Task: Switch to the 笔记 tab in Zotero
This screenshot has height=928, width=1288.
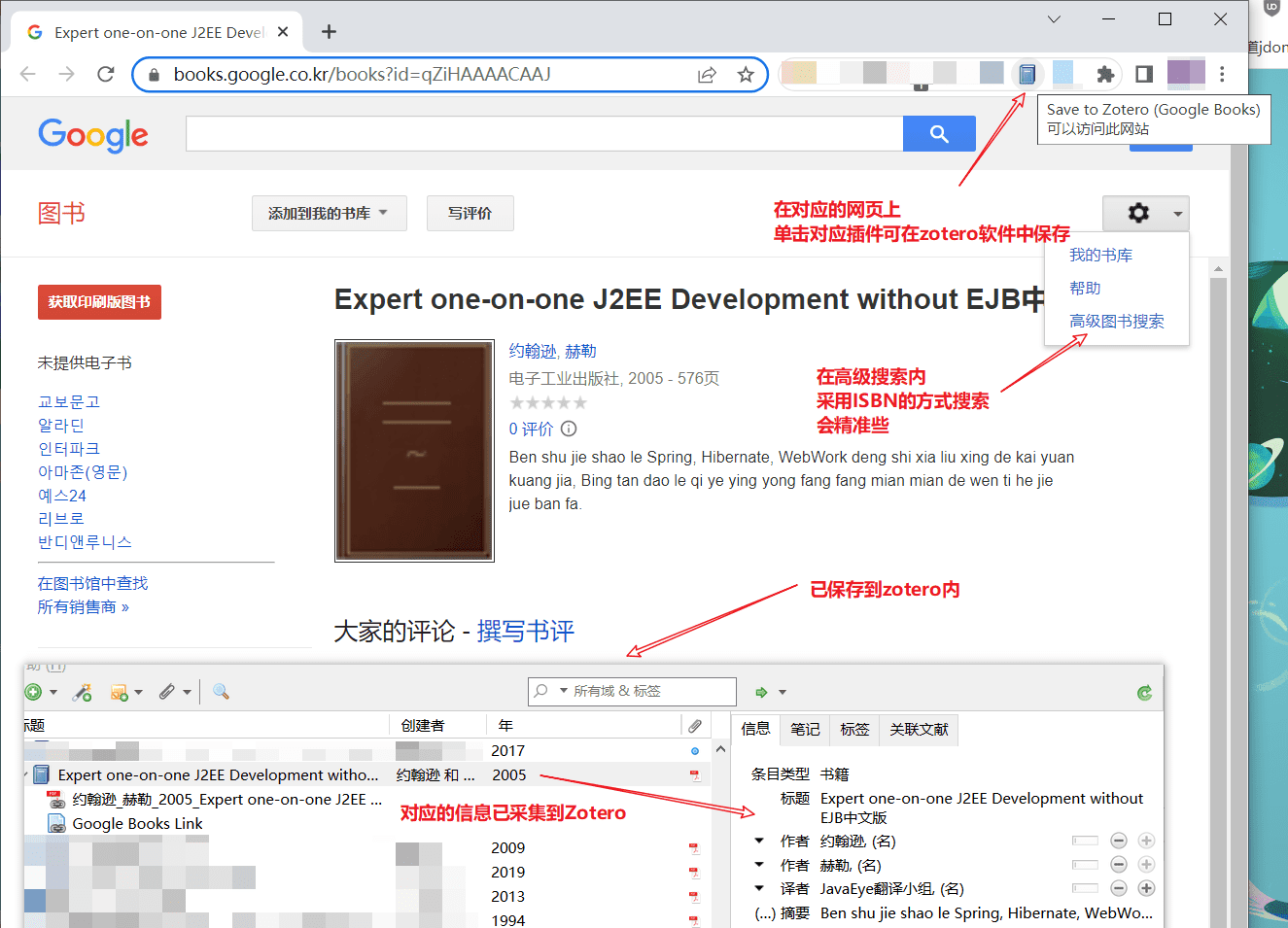Action: 805,729
